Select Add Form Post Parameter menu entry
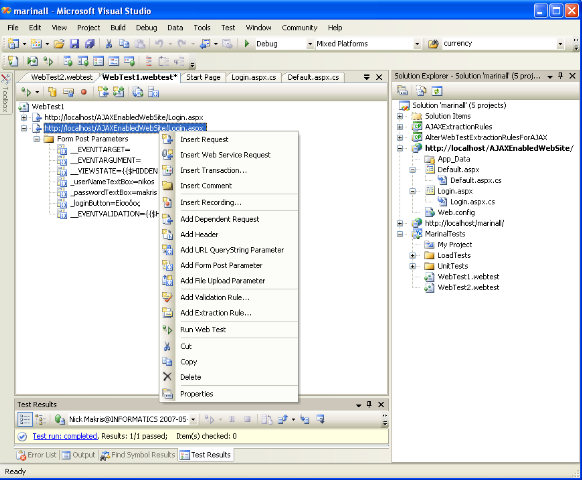This screenshot has width=582, height=480. (x=229, y=265)
